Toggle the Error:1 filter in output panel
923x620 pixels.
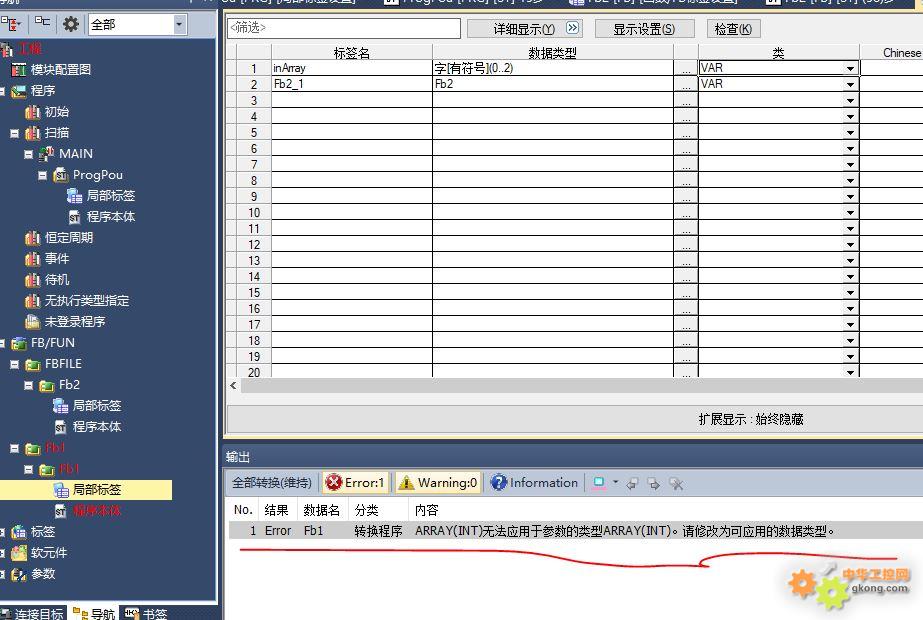[x=355, y=483]
